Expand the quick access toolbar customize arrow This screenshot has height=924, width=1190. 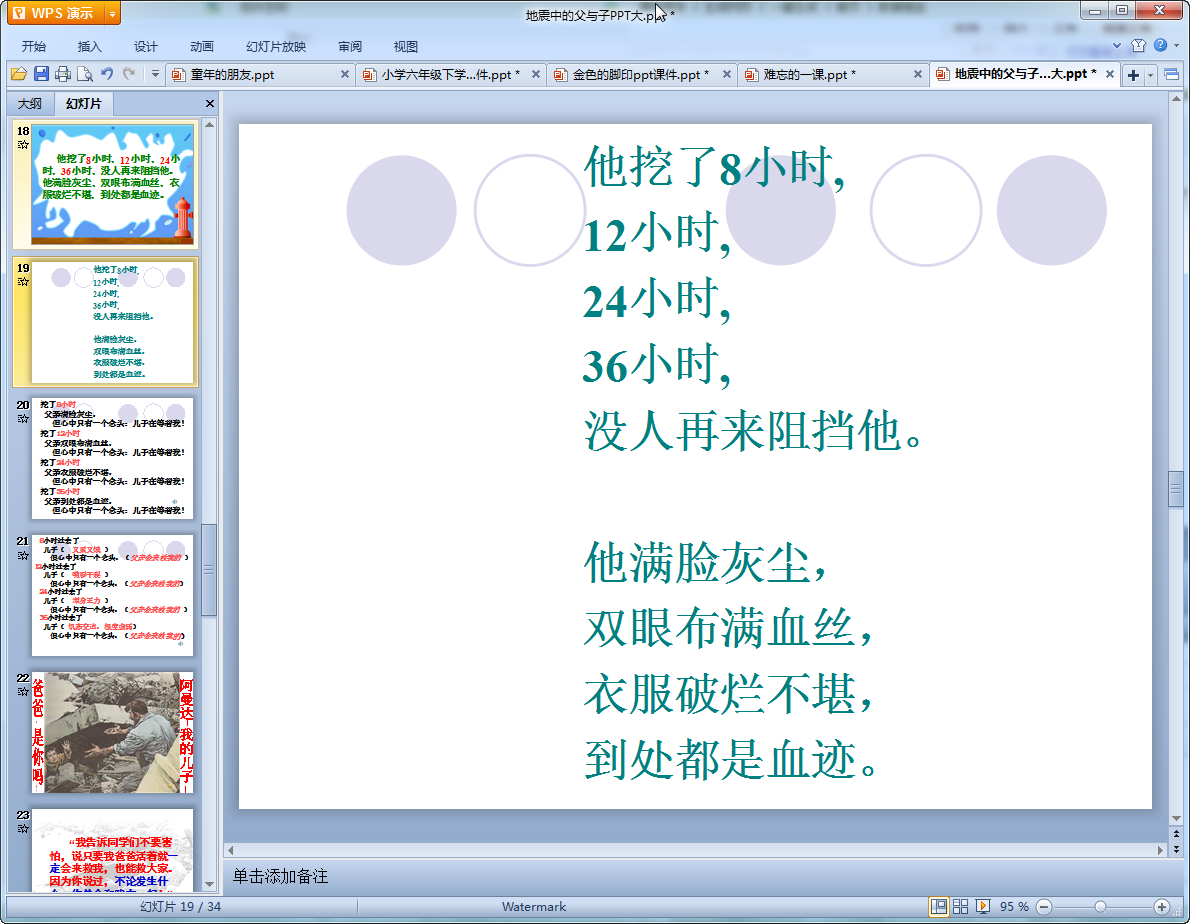pos(155,74)
